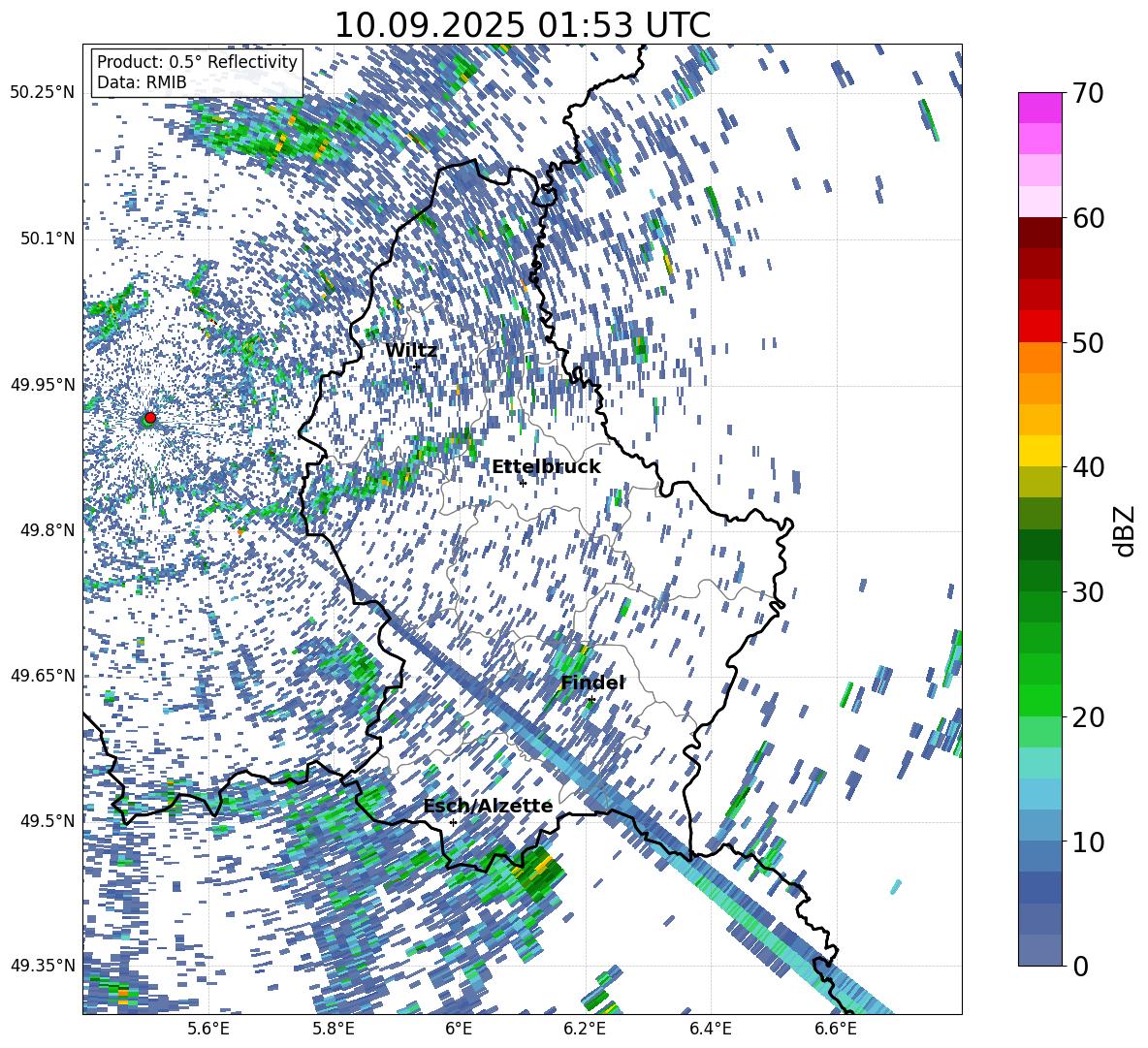Screen dimensions: 1148x1048
Task: Click the 'Product: 0.5° Reflectivity' text
Action: tap(197, 61)
